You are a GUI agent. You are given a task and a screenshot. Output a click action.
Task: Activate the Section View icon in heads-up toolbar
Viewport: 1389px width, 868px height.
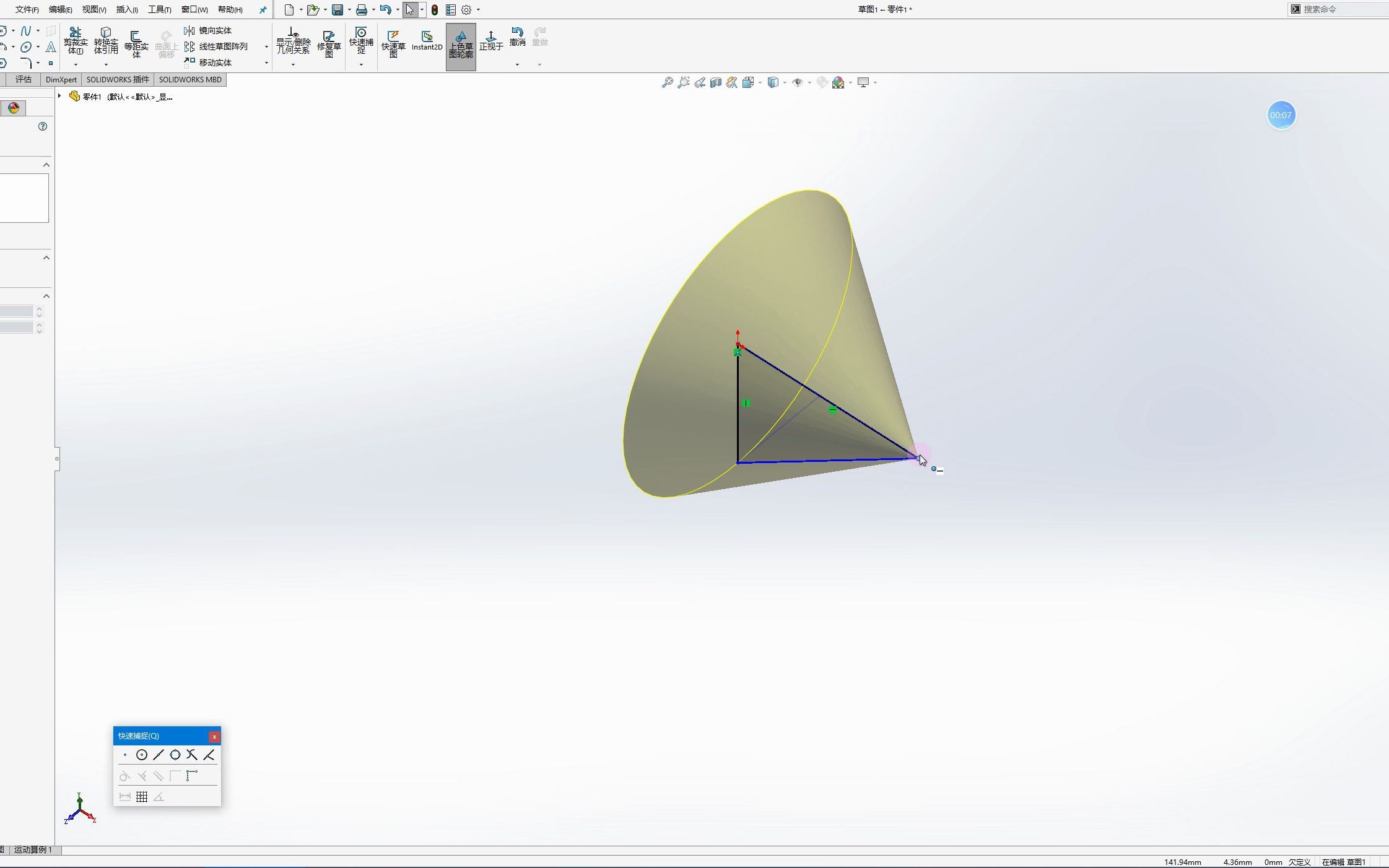(x=716, y=82)
